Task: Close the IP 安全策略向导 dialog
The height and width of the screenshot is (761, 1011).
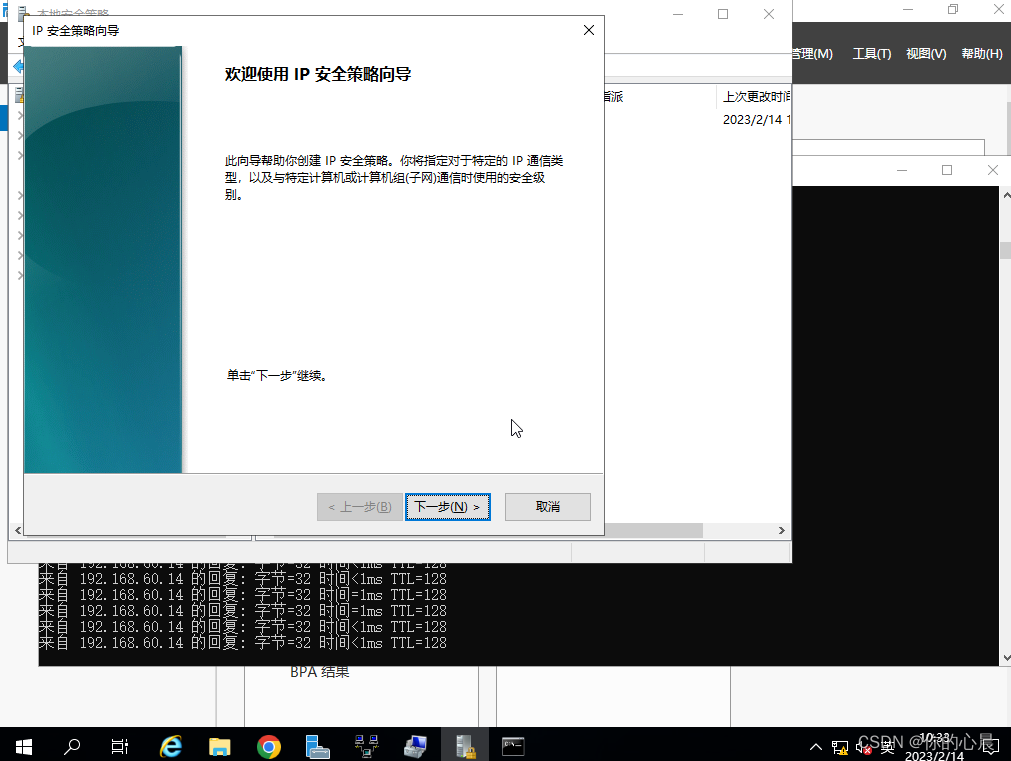Action: coord(589,30)
